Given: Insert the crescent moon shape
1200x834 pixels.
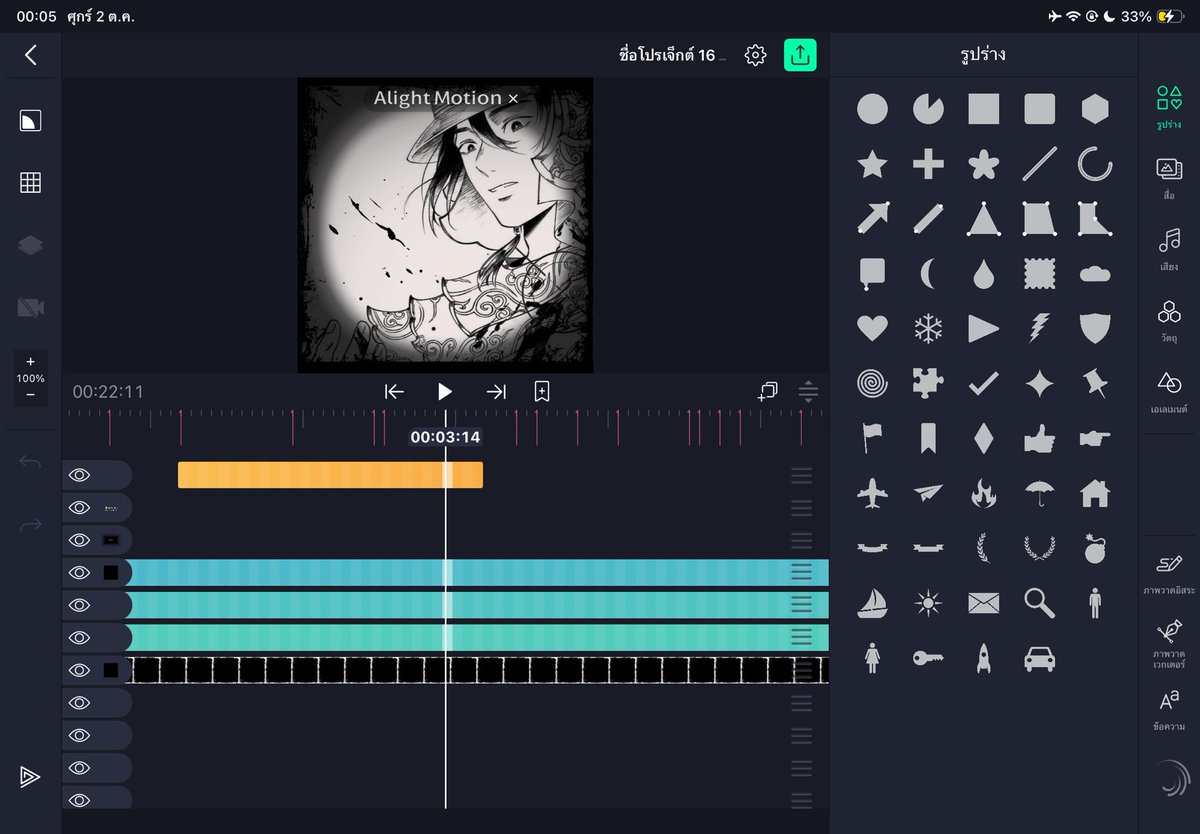Looking at the screenshot, I should 928,273.
